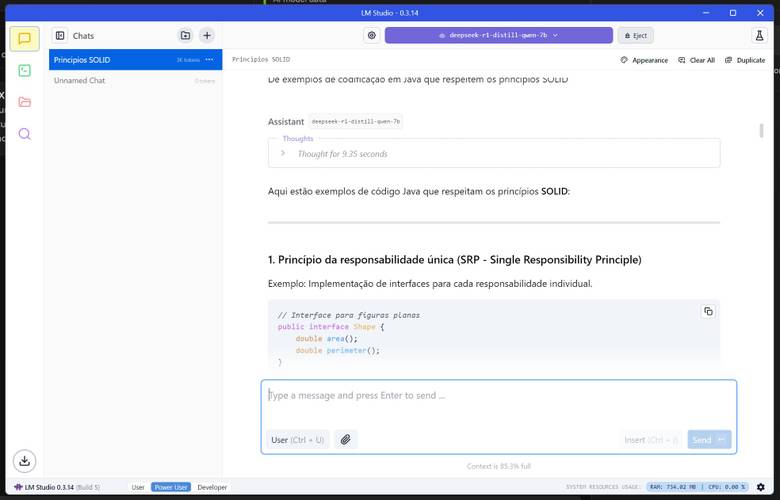Maximize the LM Studio window
This screenshot has height=500, width=780.
pyautogui.click(x=733, y=13)
